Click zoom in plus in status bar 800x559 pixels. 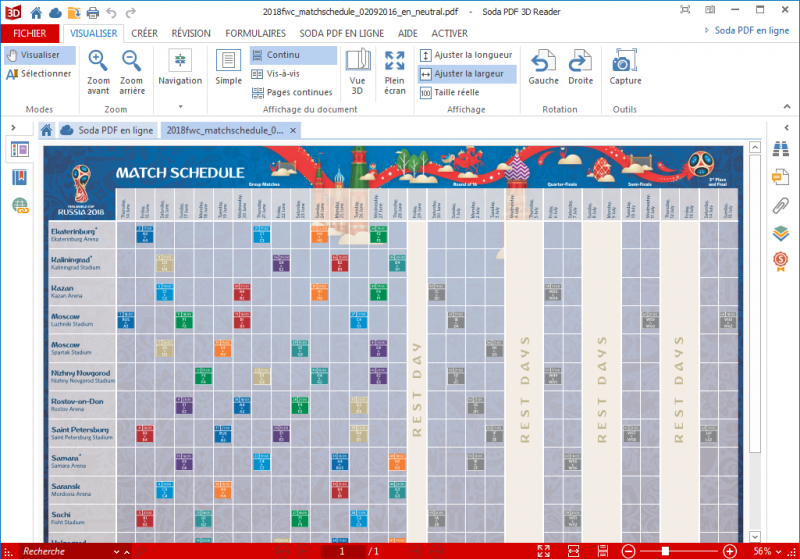pos(730,551)
